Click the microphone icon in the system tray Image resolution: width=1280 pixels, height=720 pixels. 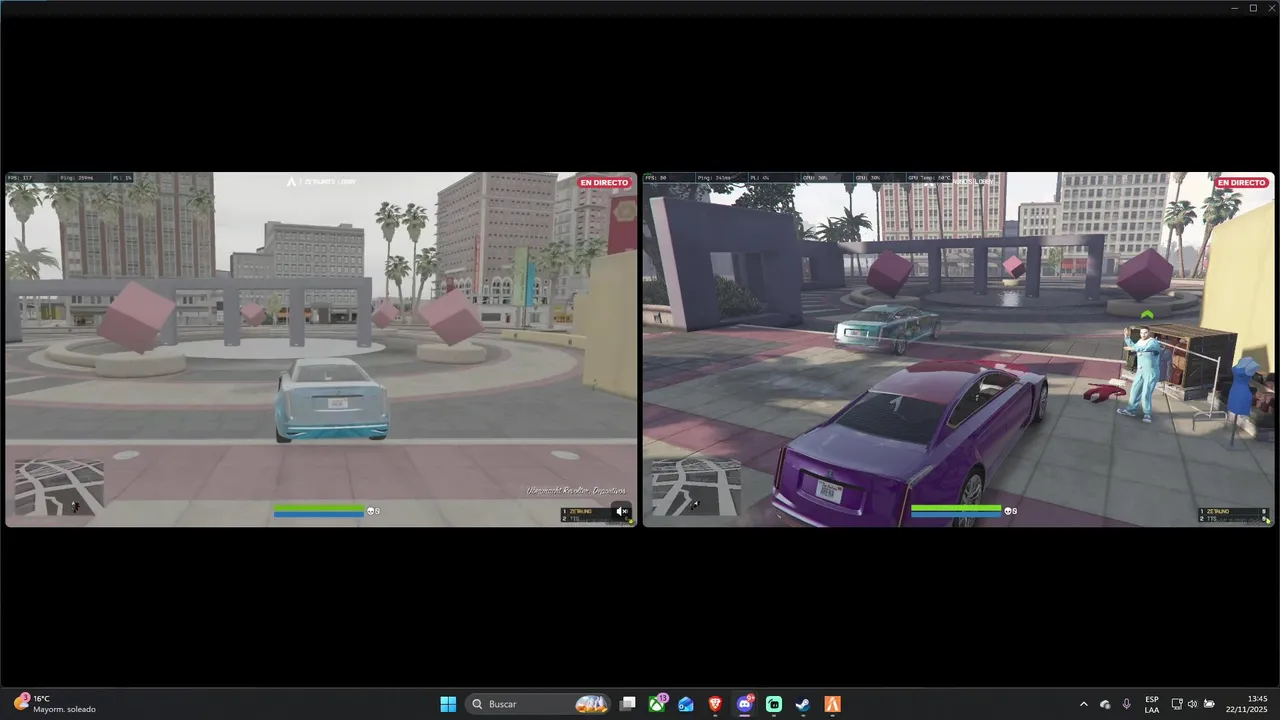tap(1127, 704)
